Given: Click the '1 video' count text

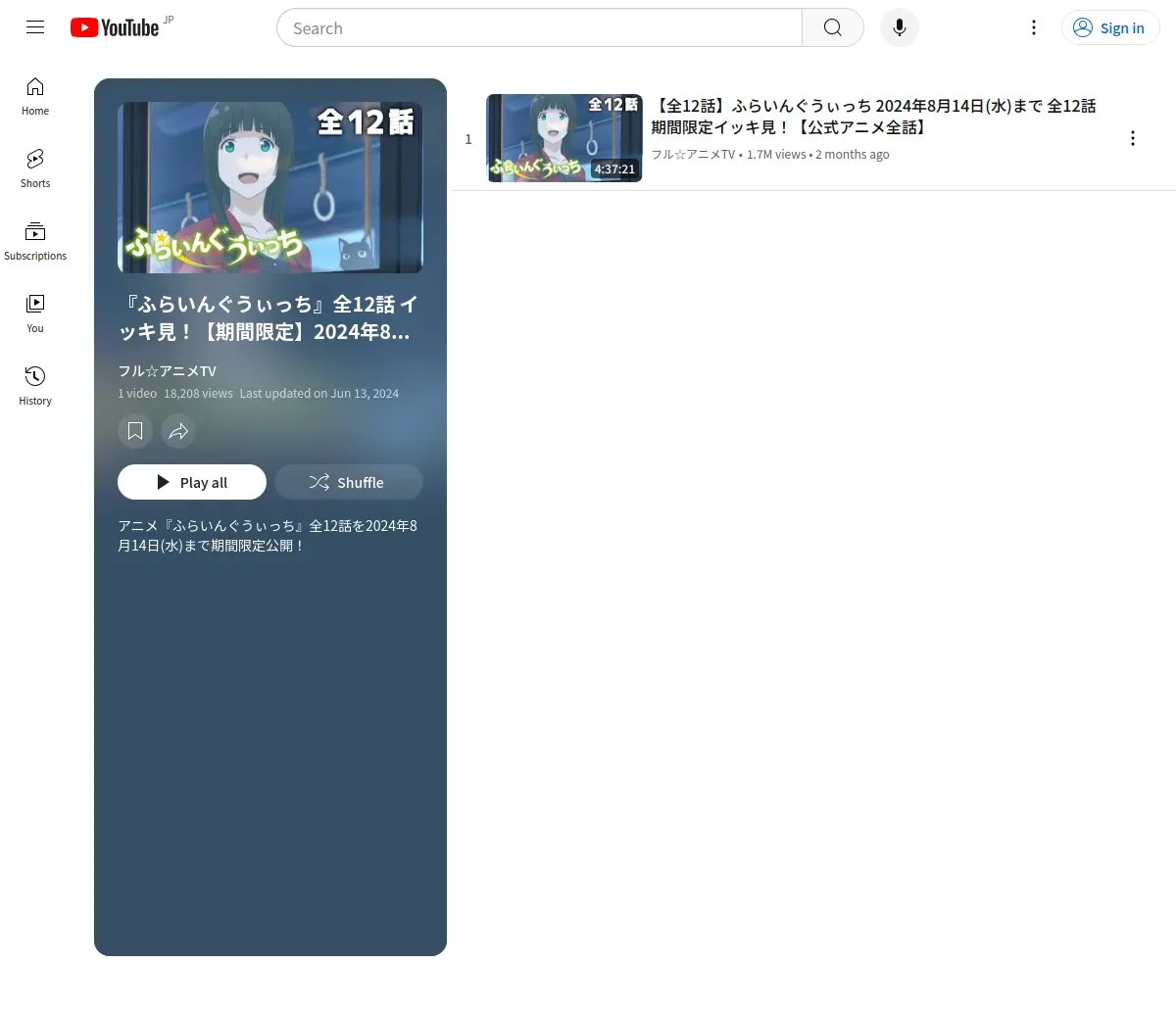Looking at the screenshot, I should (x=137, y=394).
